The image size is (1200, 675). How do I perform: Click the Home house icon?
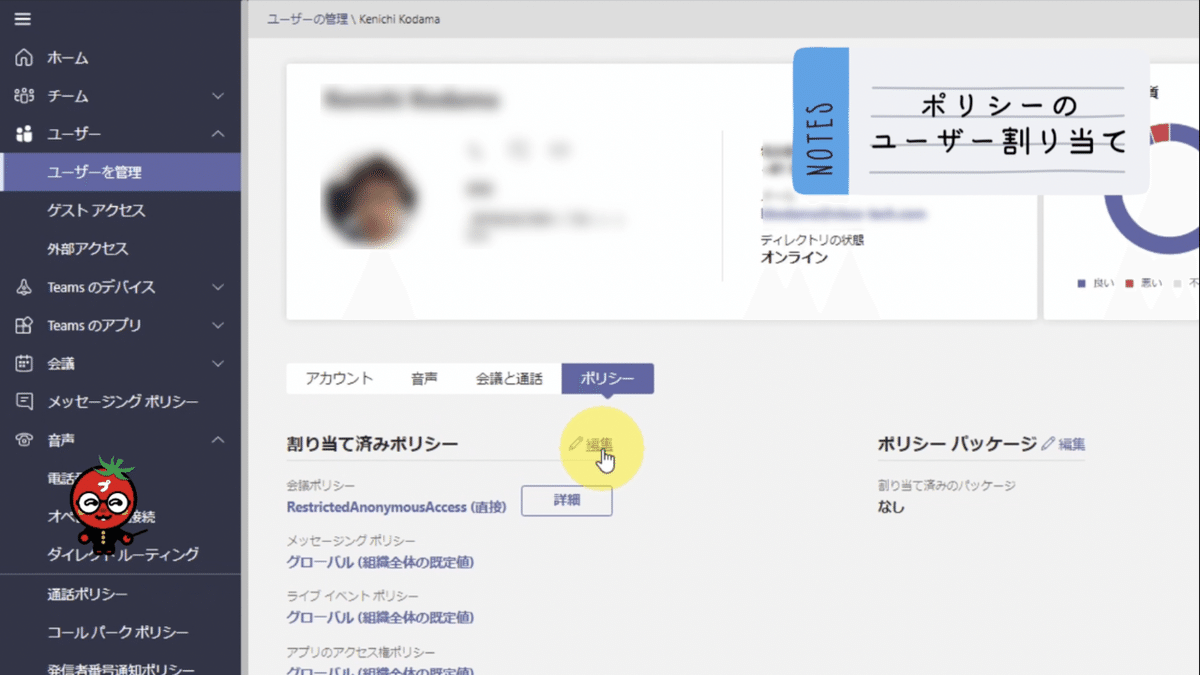point(25,58)
